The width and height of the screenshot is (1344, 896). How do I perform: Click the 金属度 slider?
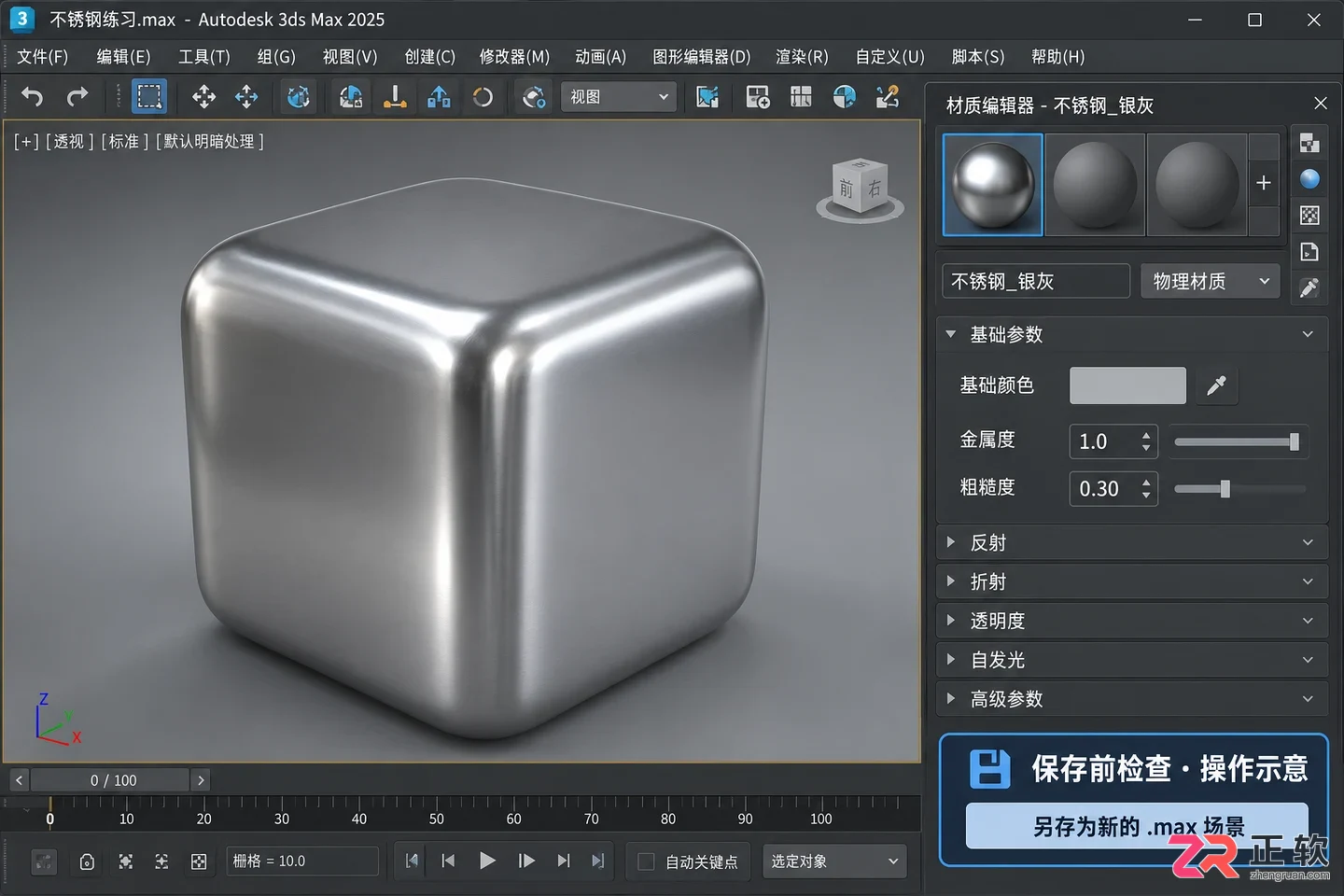click(1239, 441)
